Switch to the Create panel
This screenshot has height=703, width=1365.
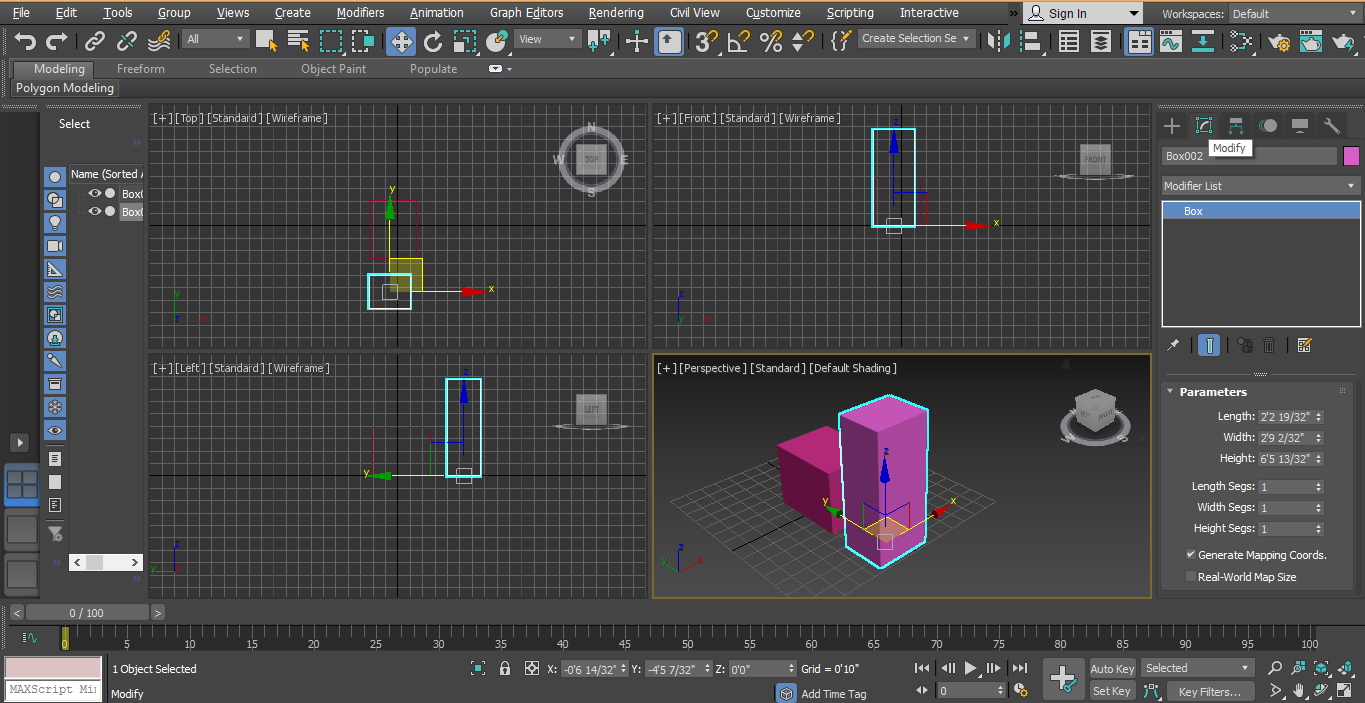point(1171,125)
